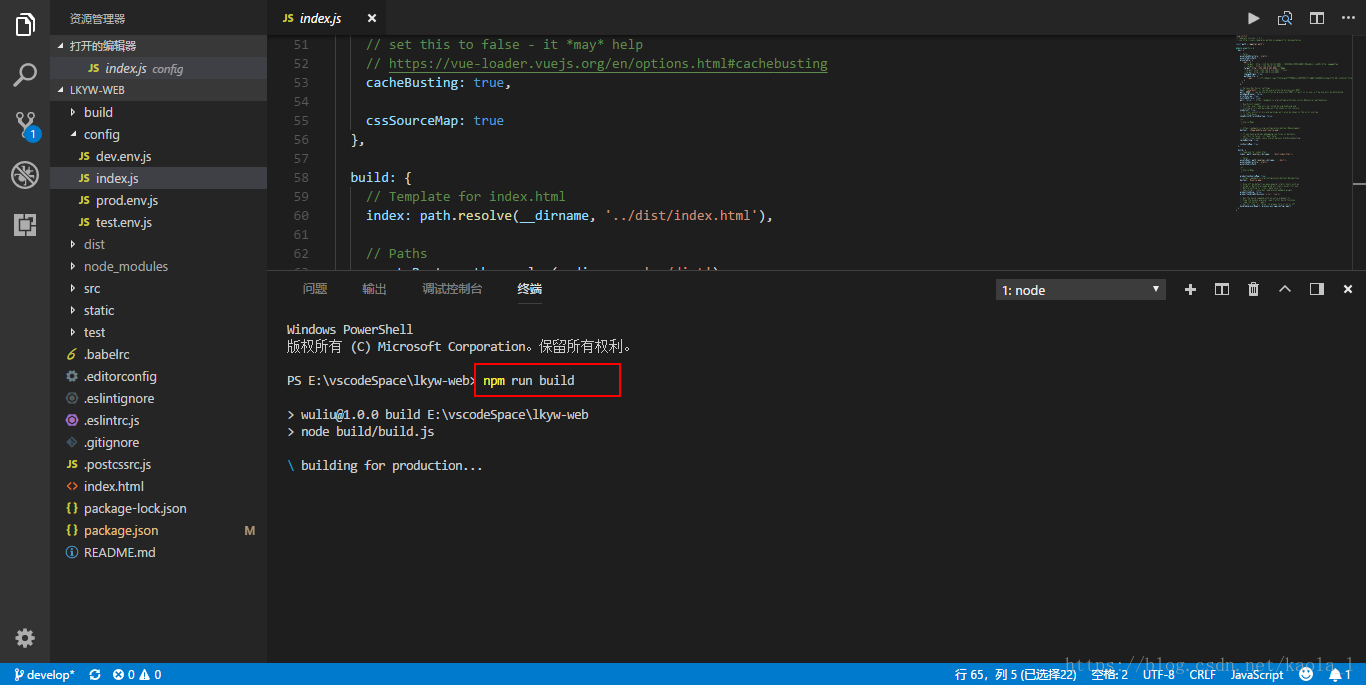Viewport: 1366px width, 685px height.
Task: Expand the dist folder
Action: (158, 244)
